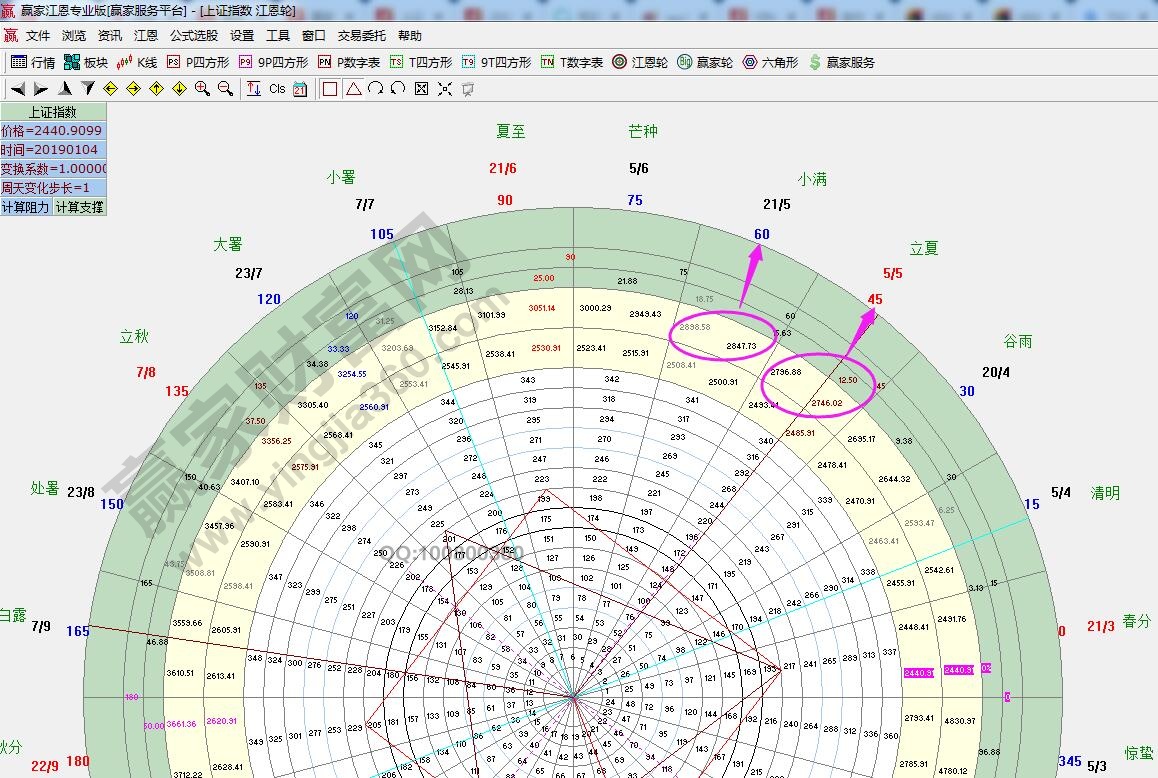The width and height of the screenshot is (1158, 778).
Task: Click the 赢家服务 dollar sign button
Action: point(841,62)
